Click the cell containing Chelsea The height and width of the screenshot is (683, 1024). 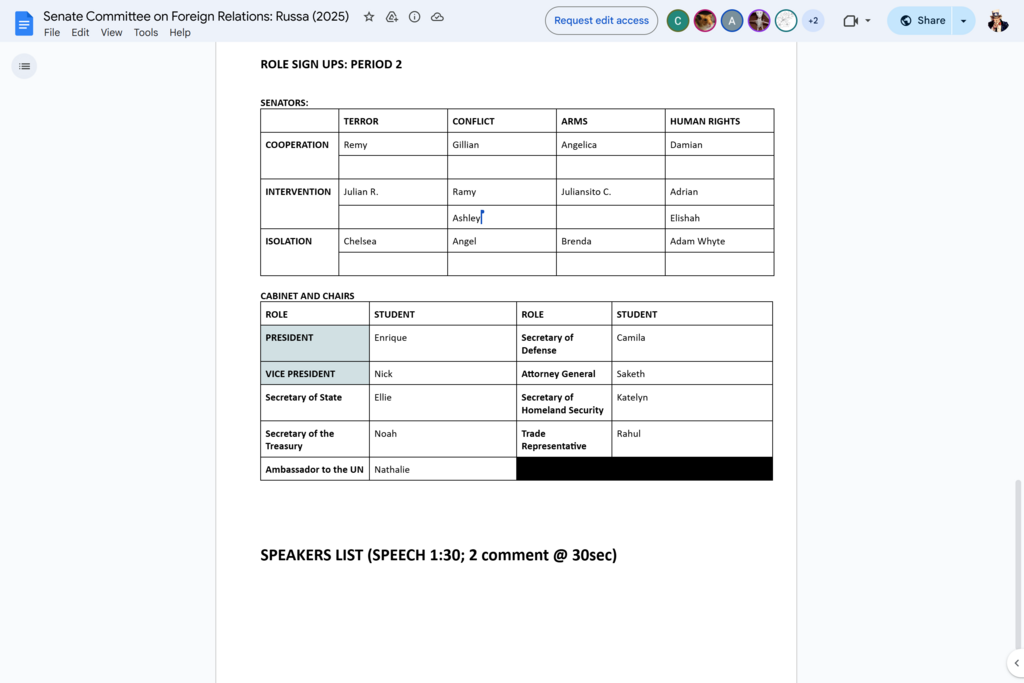(393, 241)
